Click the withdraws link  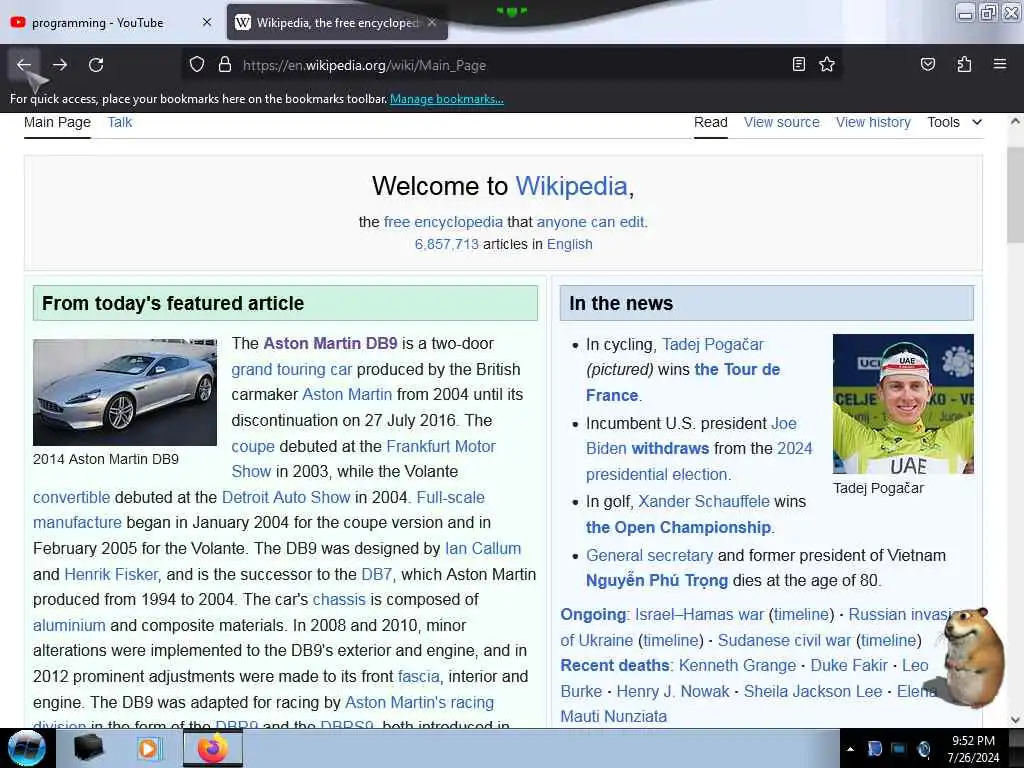click(x=670, y=449)
